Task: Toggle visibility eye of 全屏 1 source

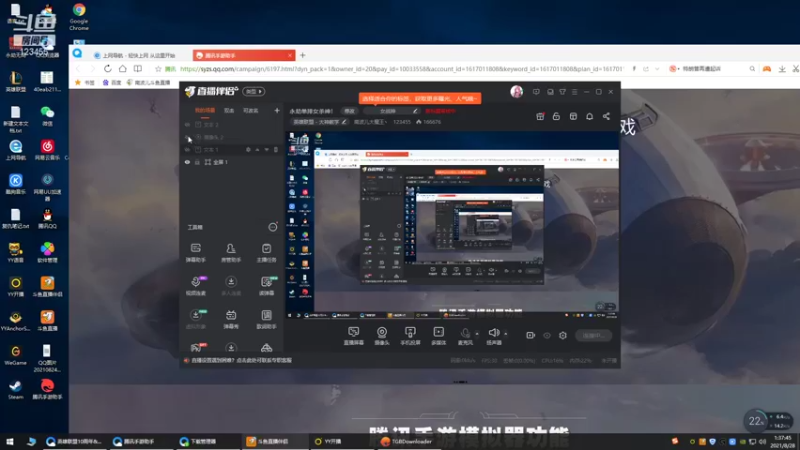Action: (187, 162)
